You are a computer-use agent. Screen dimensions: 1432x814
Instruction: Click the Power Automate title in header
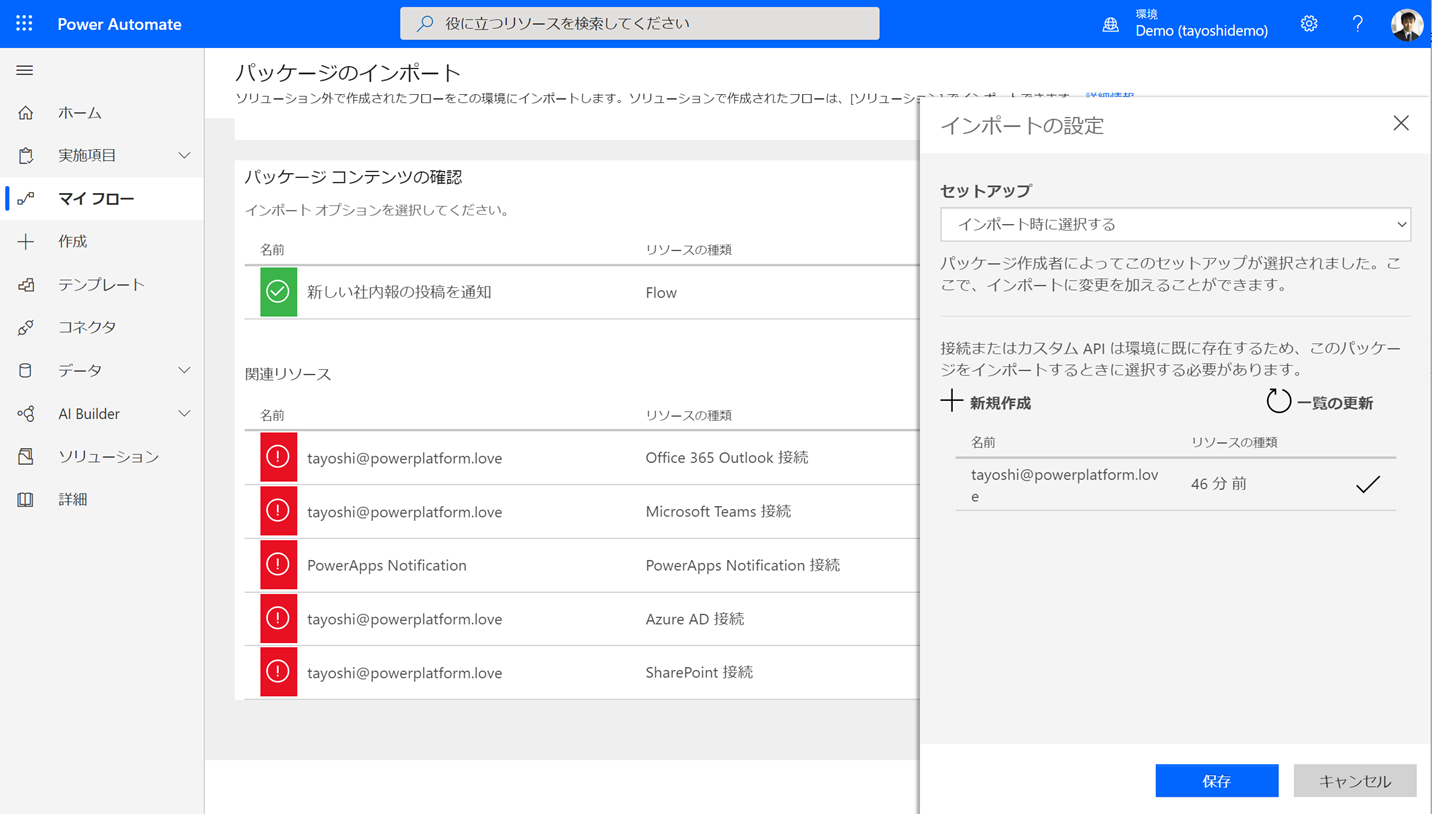tap(119, 24)
